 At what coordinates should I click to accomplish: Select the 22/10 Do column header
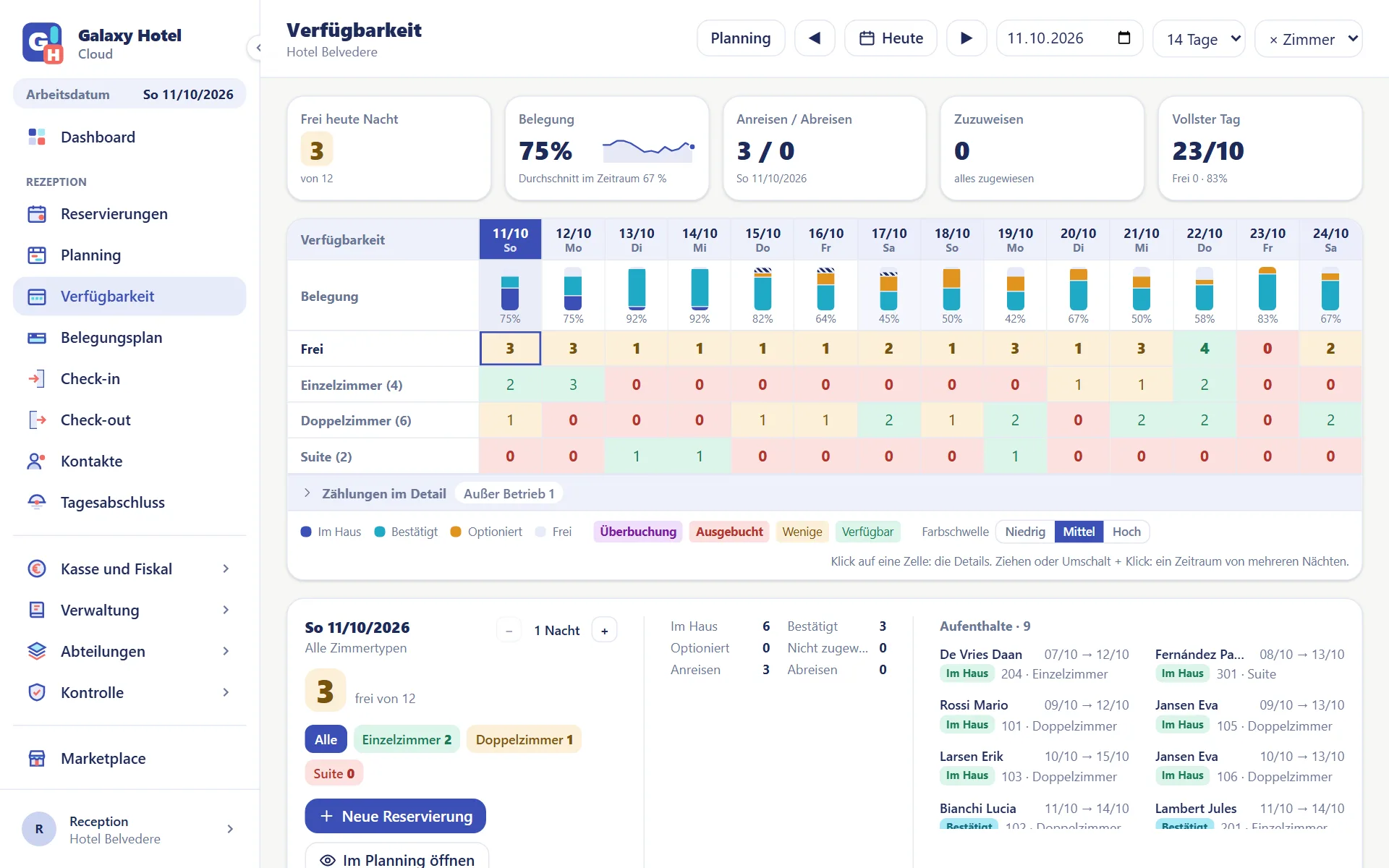1204,239
